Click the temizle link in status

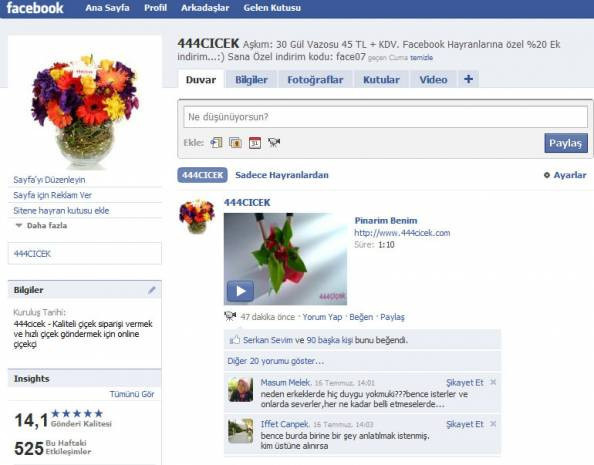(421, 58)
